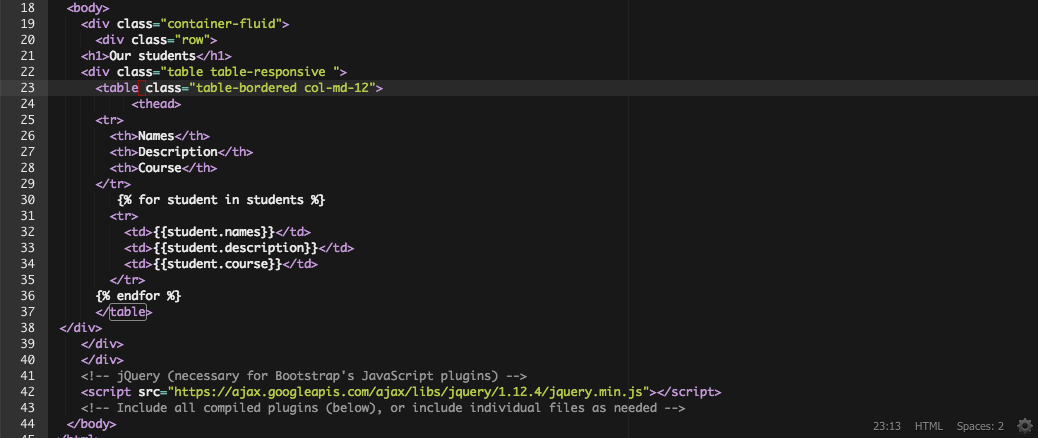Click the '{% endfor %}' template tag
This screenshot has width=1038, height=438.
coord(138,296)
